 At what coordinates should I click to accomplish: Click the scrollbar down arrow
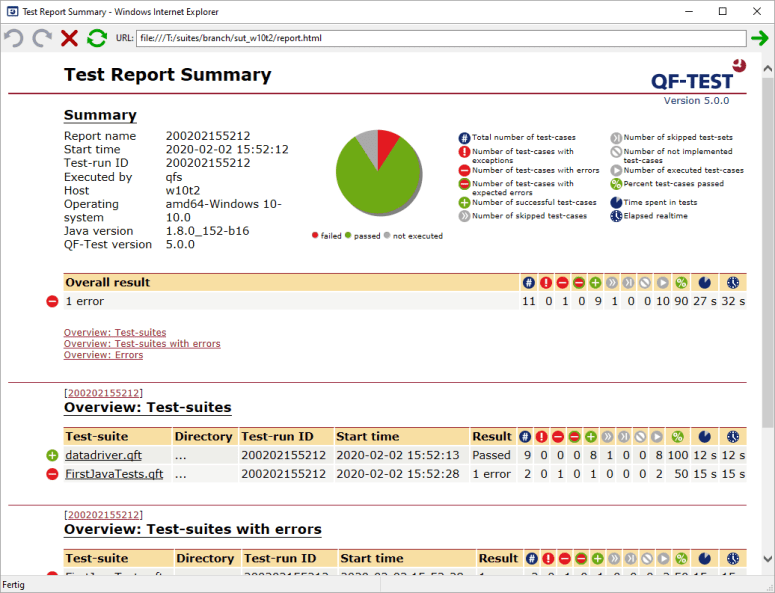tap(768, 559)
